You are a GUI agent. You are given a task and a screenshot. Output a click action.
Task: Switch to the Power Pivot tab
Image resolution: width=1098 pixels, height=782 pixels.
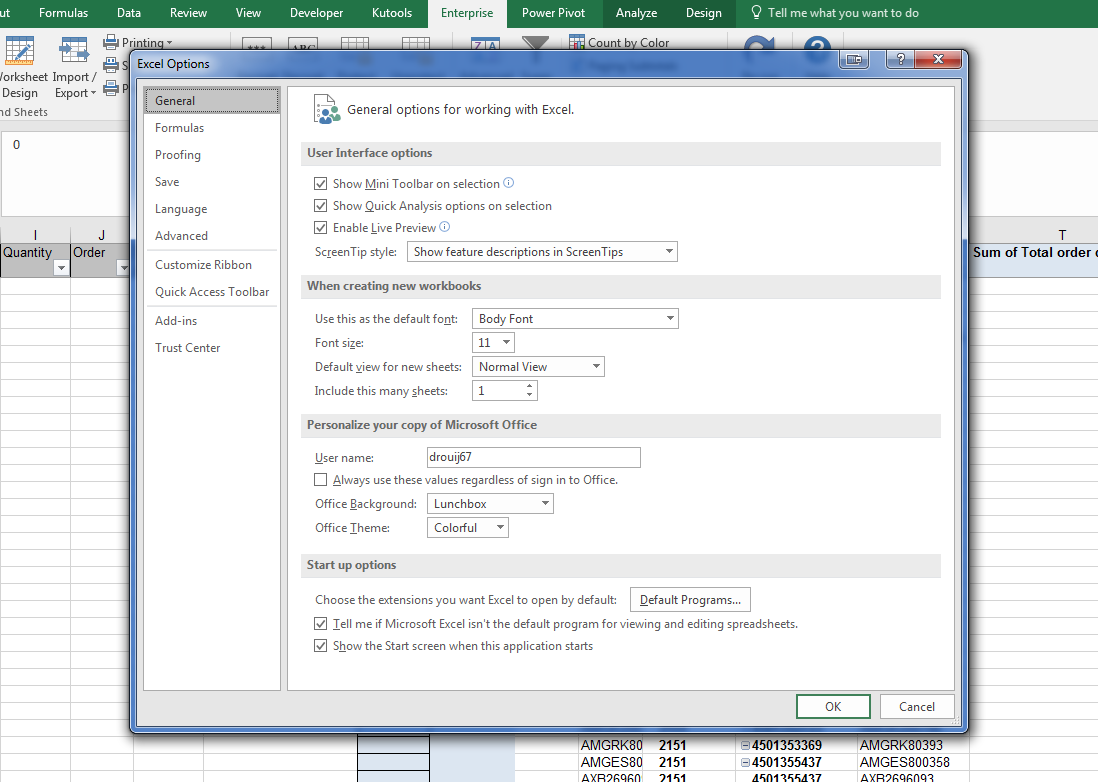click(x=553, y=13)
